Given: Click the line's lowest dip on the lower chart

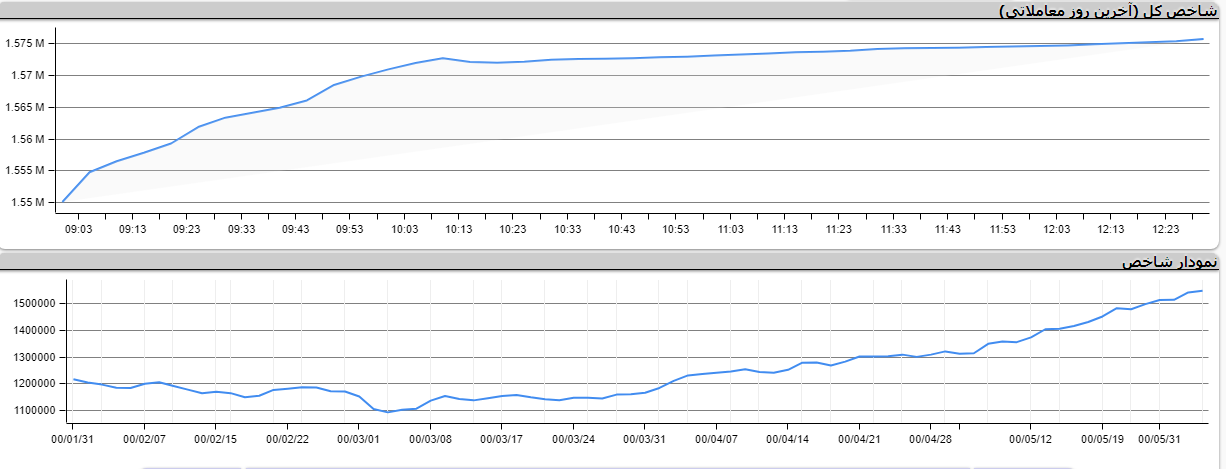Looking at the screenshot, I should [388, 412].
